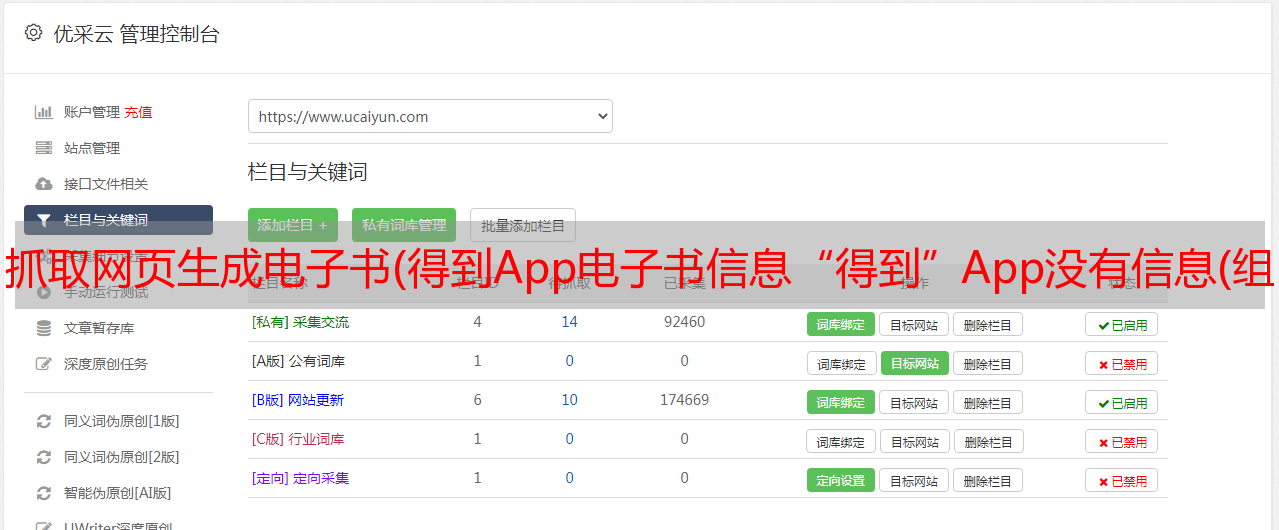Click refresh icon for 同义词伪原创[1版]

(43, 421)
